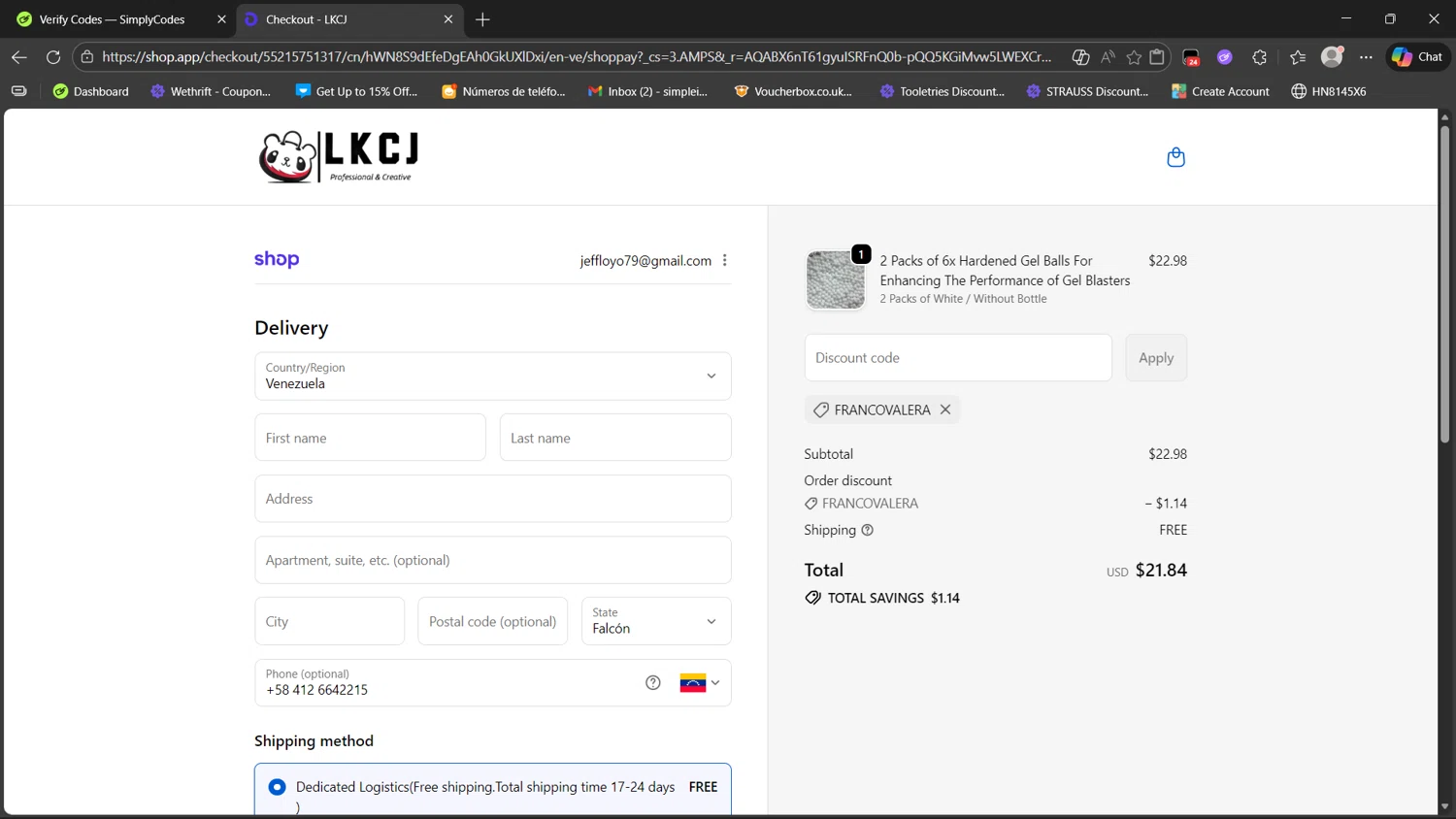Click the Postal code field

(x=493, y=621)
